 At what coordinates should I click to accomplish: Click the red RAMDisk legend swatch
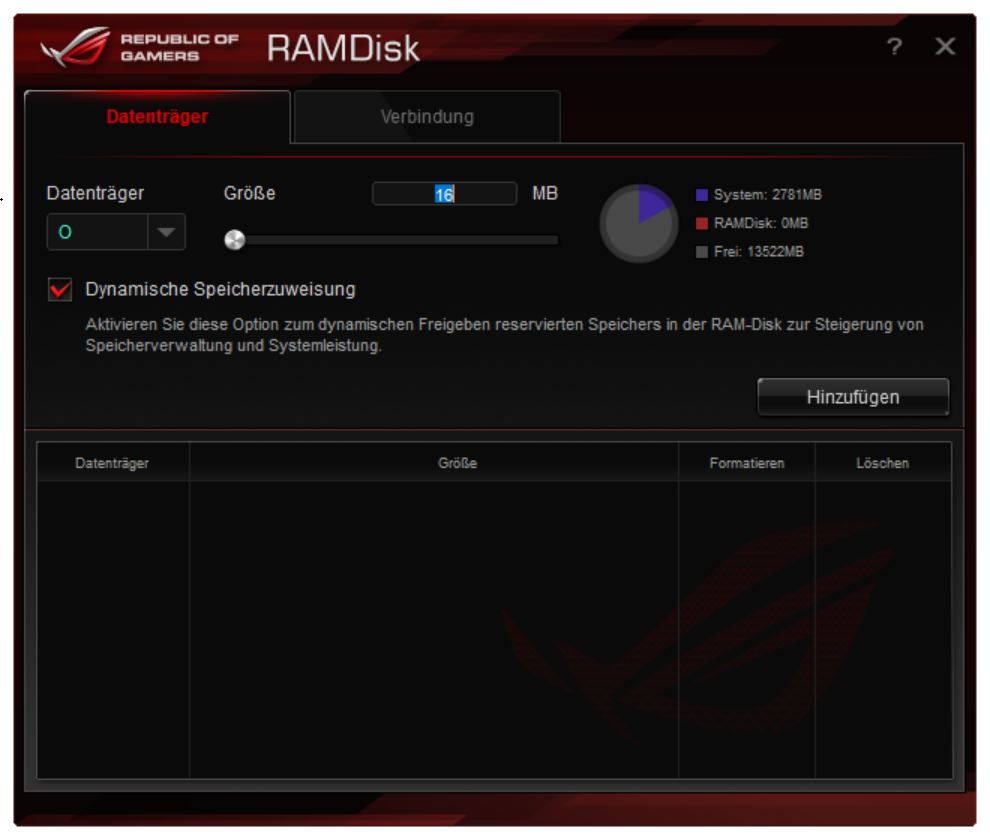tap(701, 223)
